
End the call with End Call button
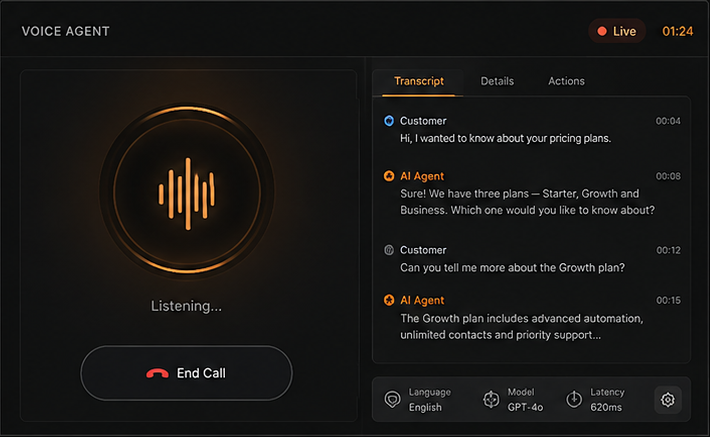tap(187, 373)
